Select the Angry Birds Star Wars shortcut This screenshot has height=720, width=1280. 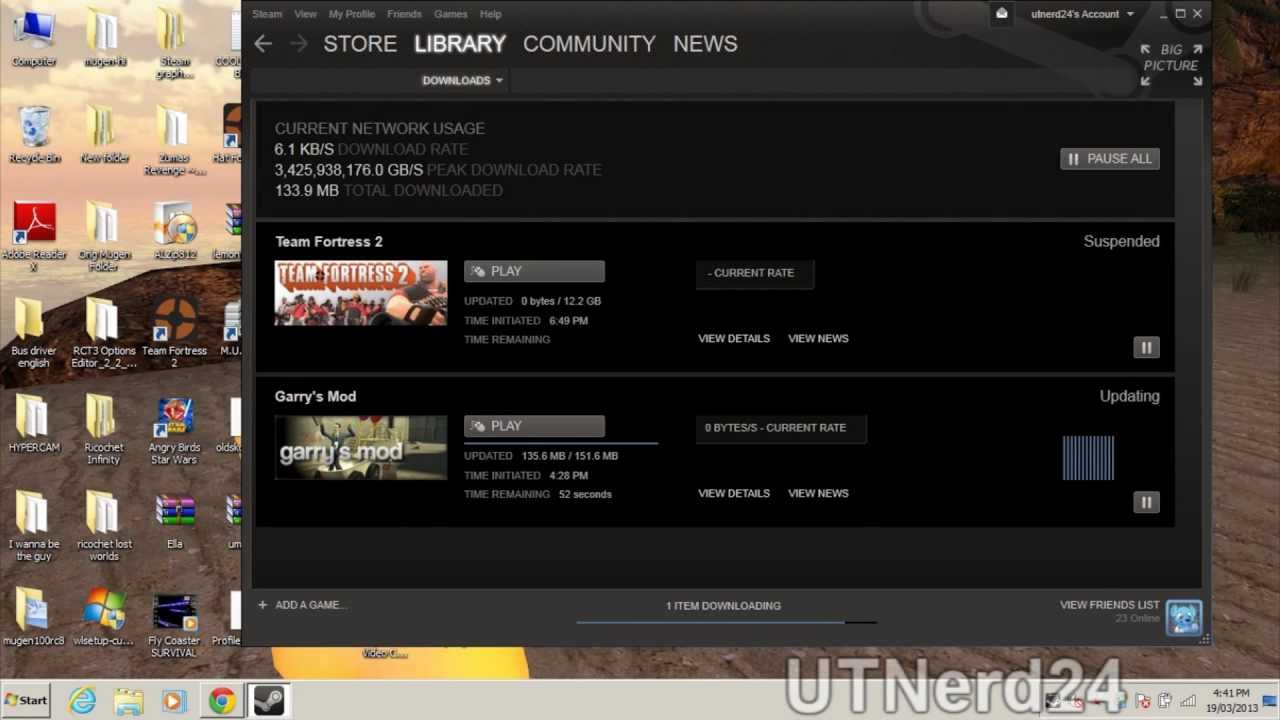tap(174, 431)
